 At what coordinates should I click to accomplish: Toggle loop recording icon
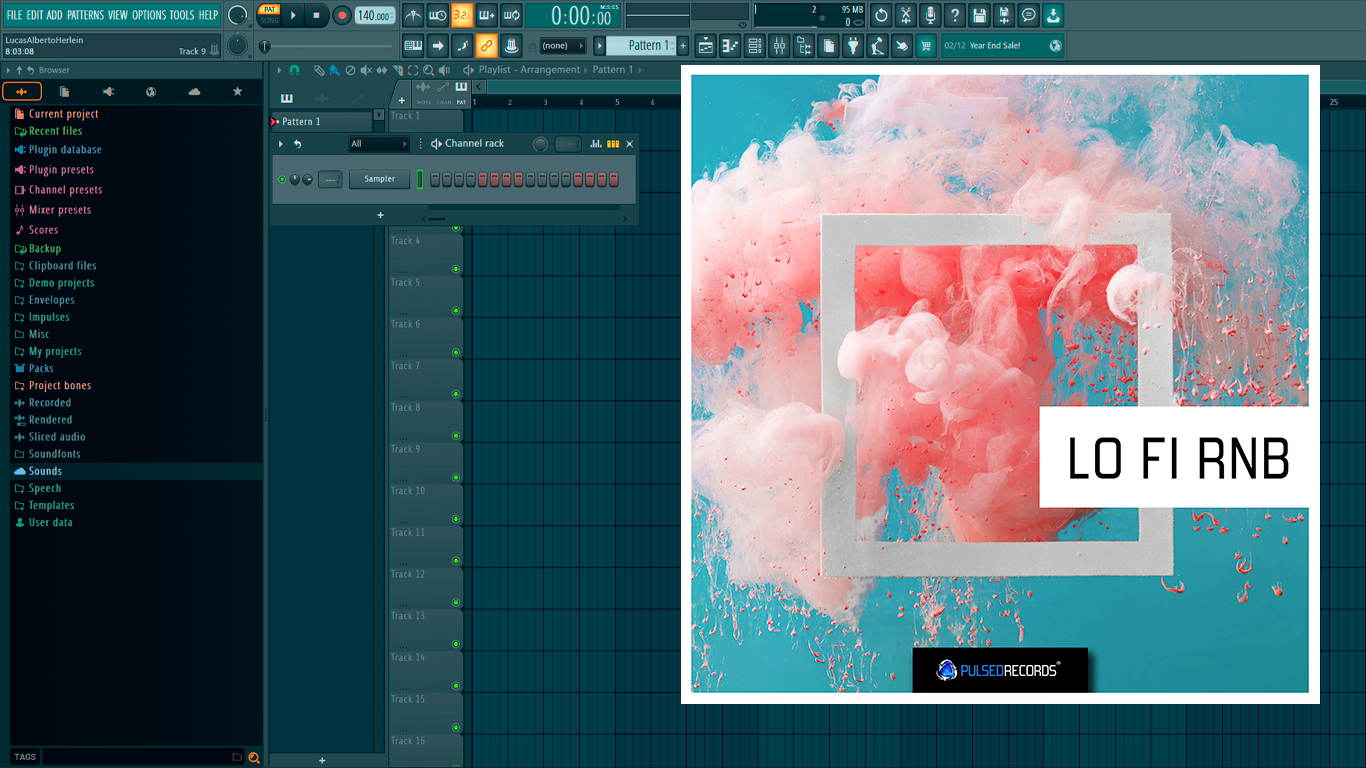[x=511, y=15]
